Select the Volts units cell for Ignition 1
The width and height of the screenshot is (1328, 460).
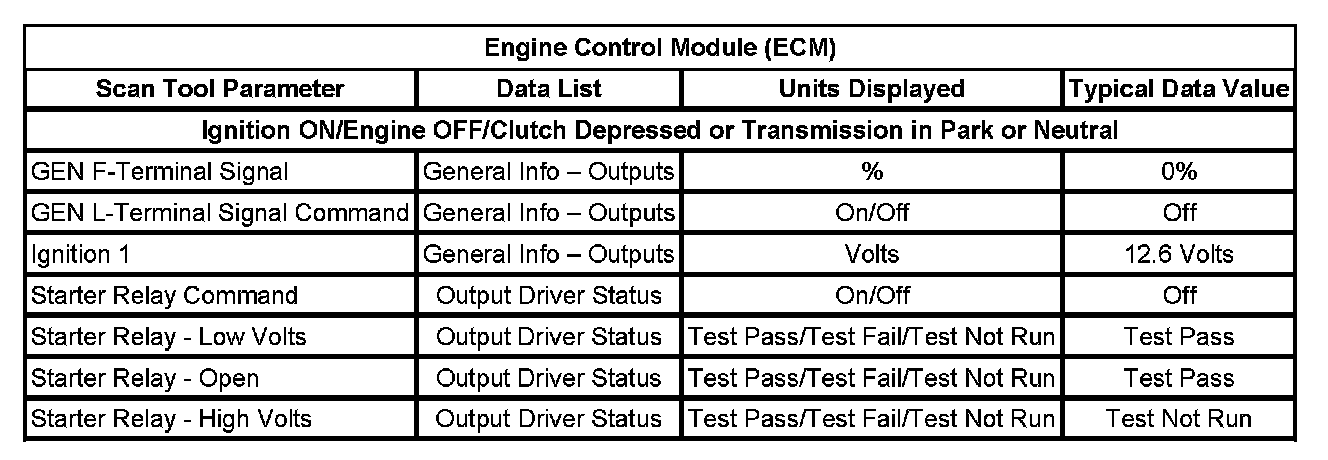coord(871,254)
